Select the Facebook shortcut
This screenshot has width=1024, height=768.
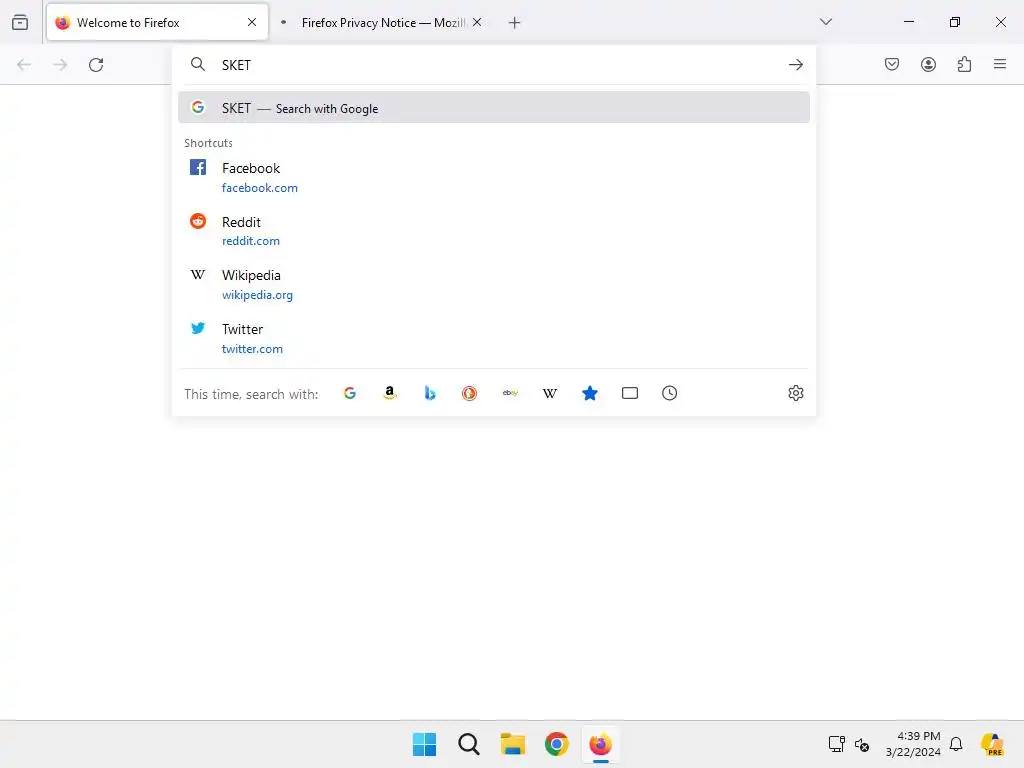(494, 178)
